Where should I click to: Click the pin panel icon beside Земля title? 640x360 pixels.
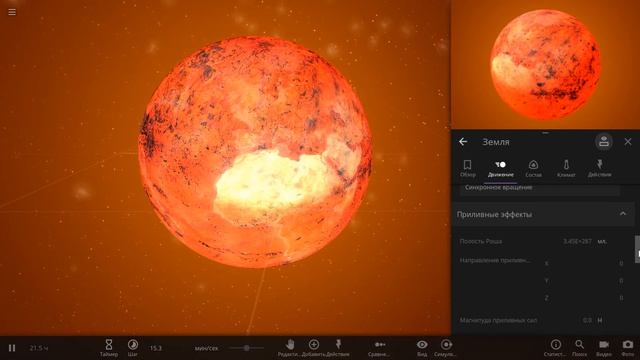604,142
